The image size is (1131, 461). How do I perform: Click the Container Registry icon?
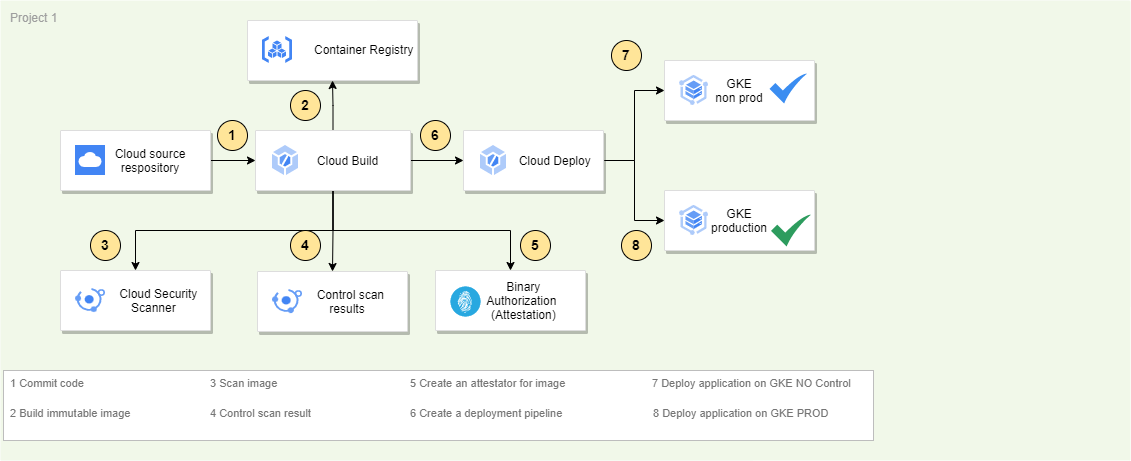pos(276,50)
